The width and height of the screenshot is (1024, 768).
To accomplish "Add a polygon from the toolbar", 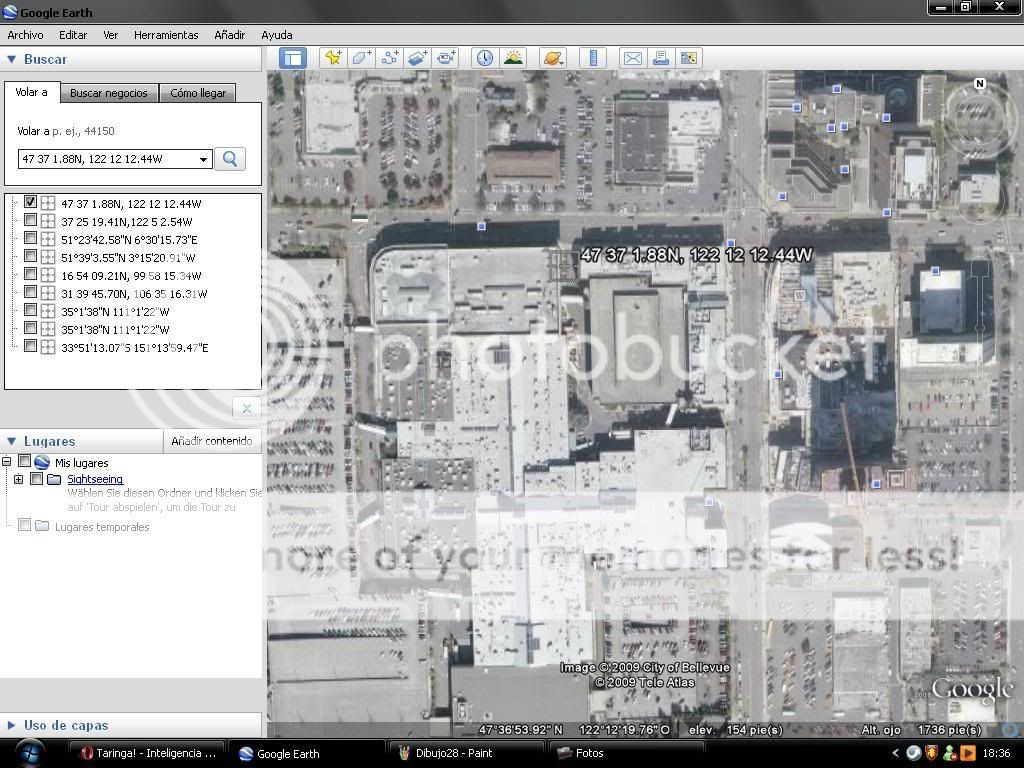I will tap(361, 58).
